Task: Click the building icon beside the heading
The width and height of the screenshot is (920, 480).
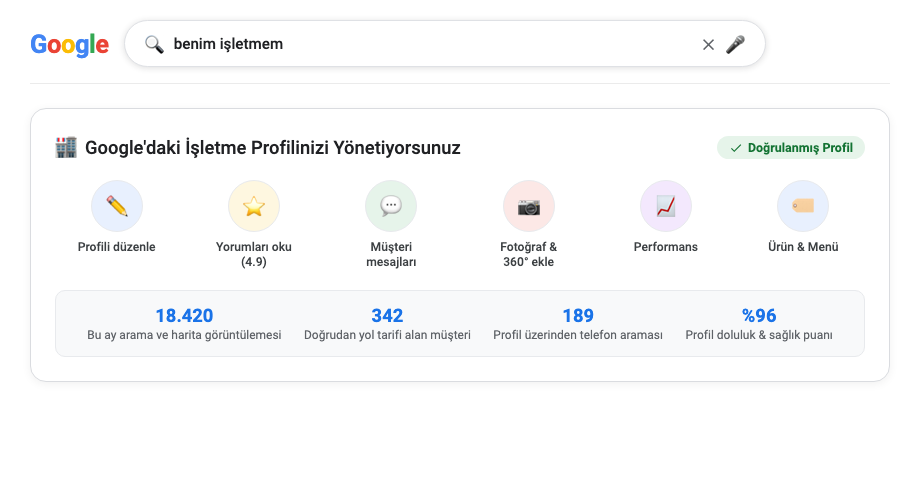Action: 66,147
